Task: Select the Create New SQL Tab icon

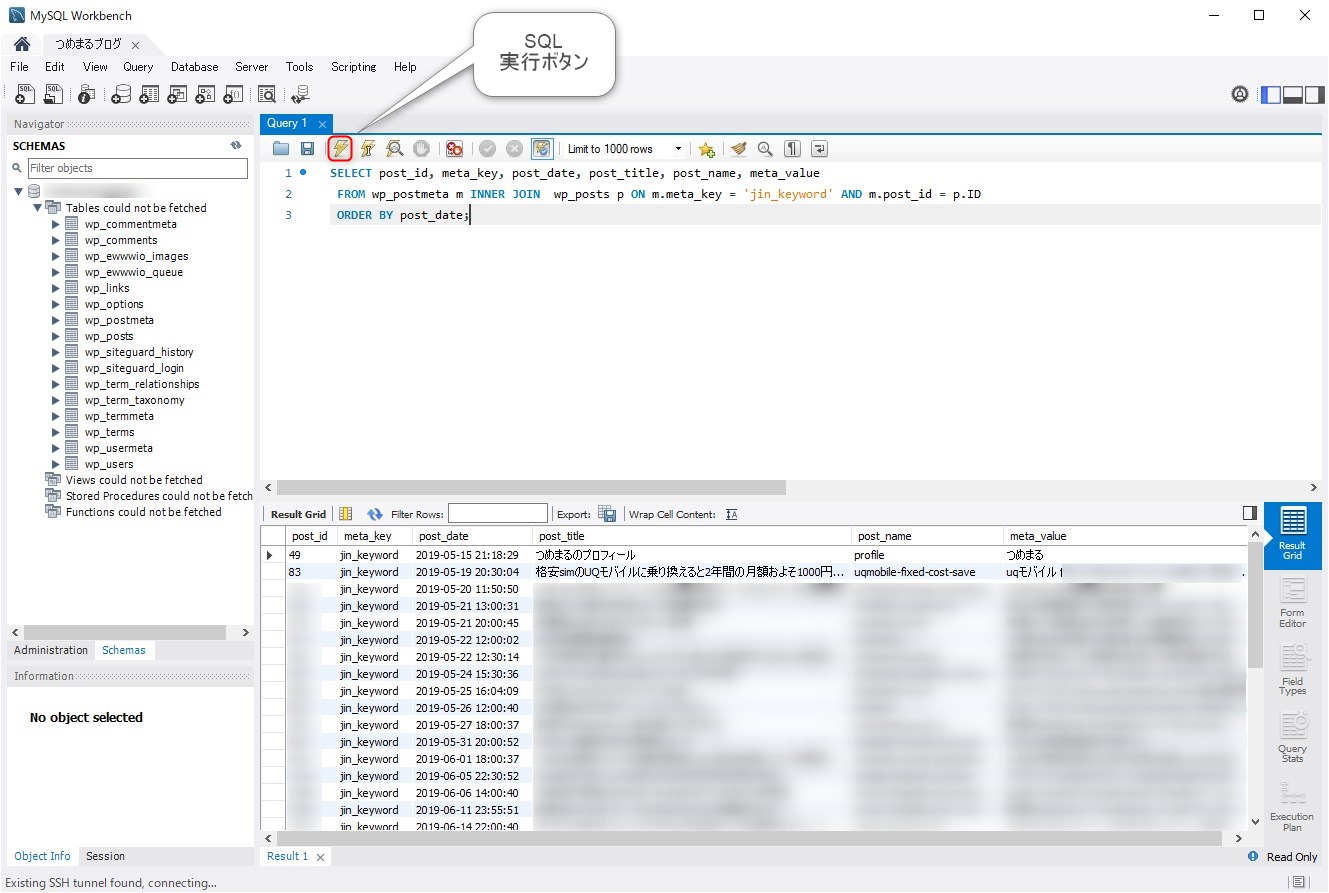Action: click(24, 93)
